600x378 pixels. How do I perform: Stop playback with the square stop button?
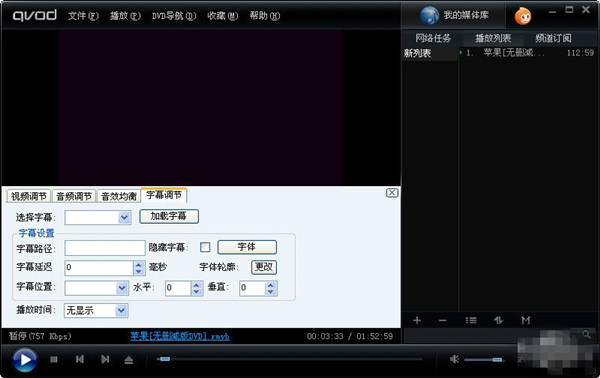point(54,359)
